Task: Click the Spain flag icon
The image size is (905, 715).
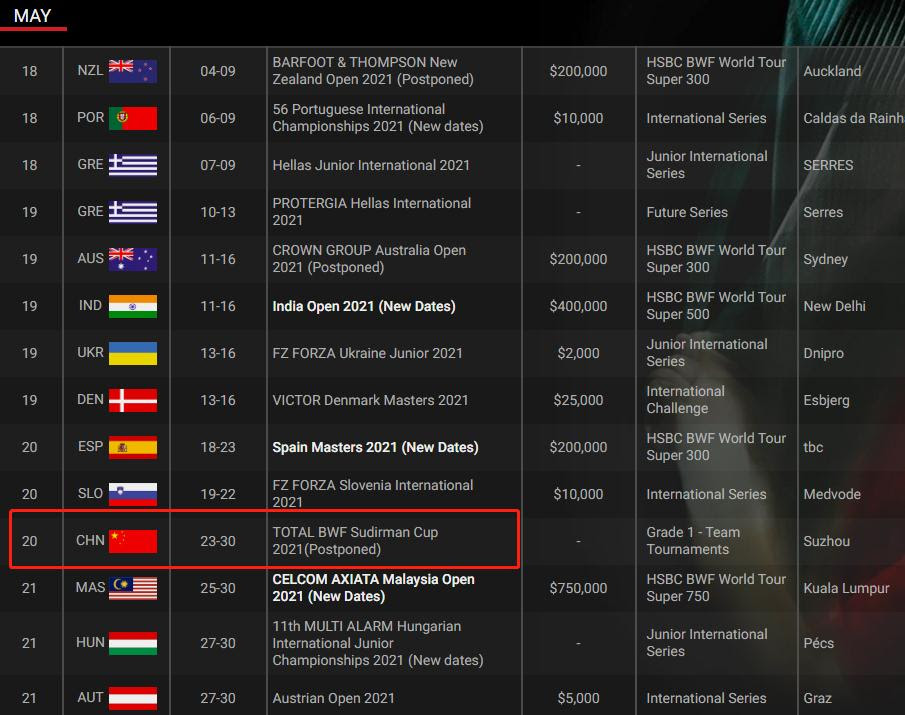Action: pos(133,447)
